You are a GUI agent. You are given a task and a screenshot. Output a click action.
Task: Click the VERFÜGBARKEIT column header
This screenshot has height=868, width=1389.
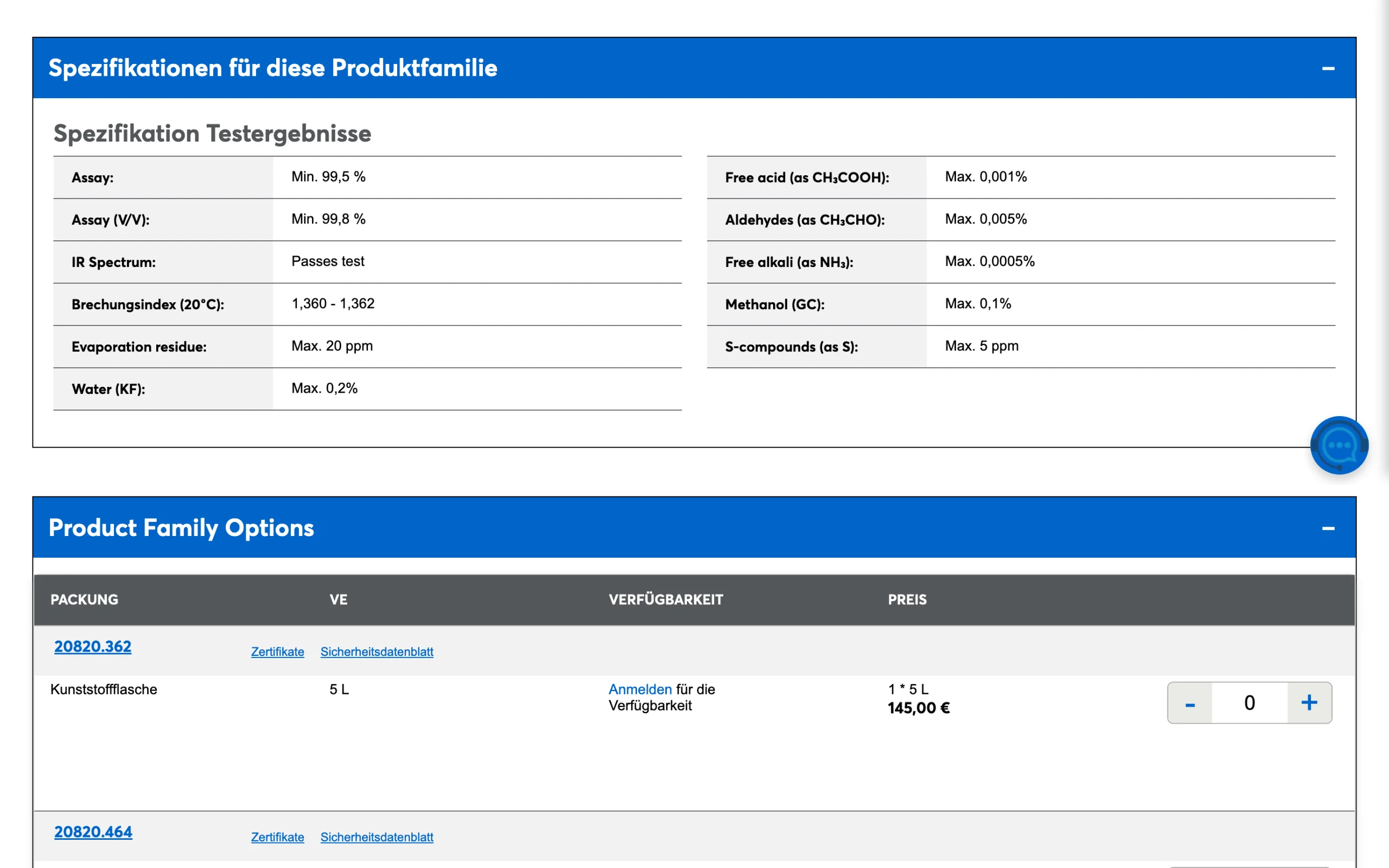[x=666, y=599]
